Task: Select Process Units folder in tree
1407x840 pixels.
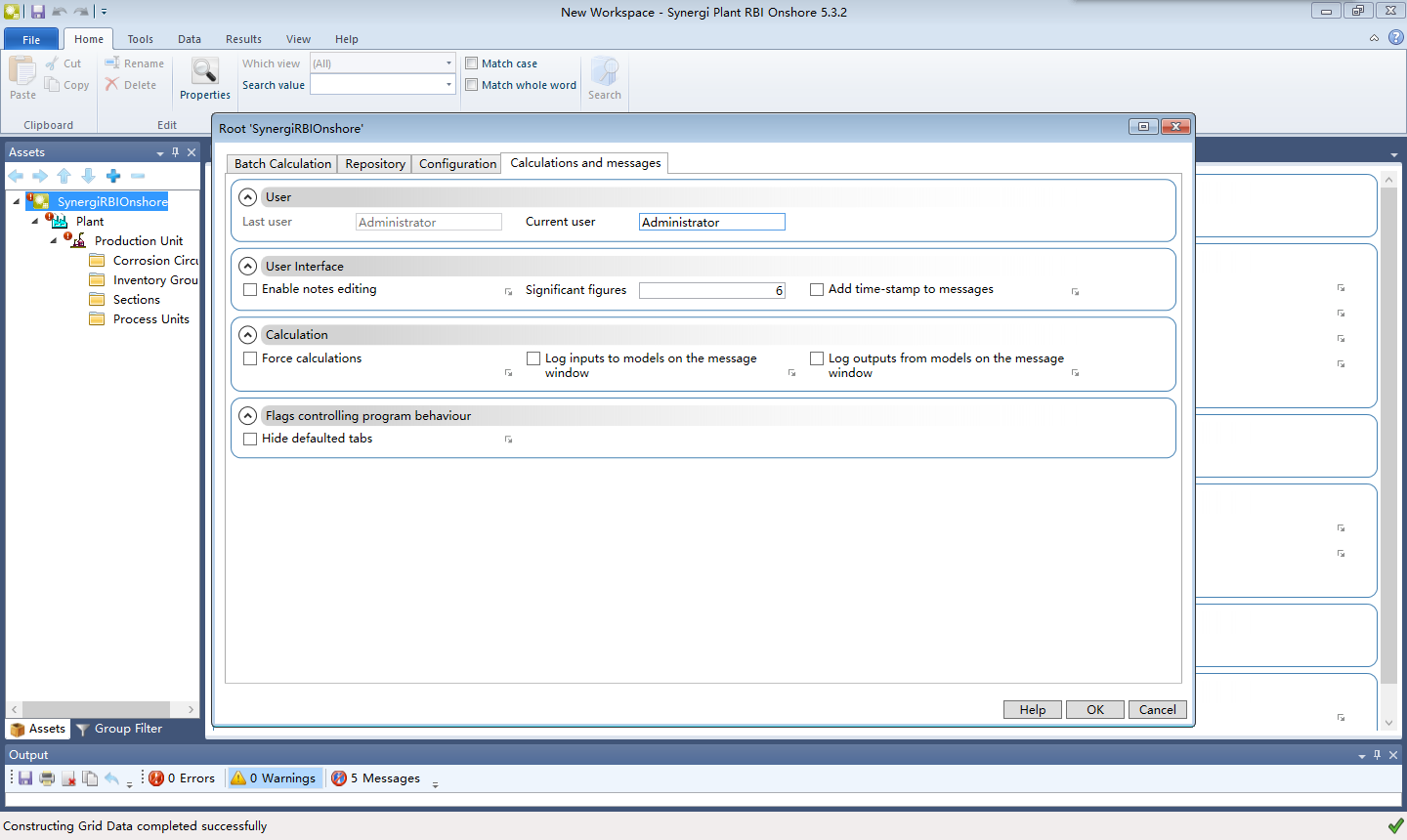Action: coord(139,319)
